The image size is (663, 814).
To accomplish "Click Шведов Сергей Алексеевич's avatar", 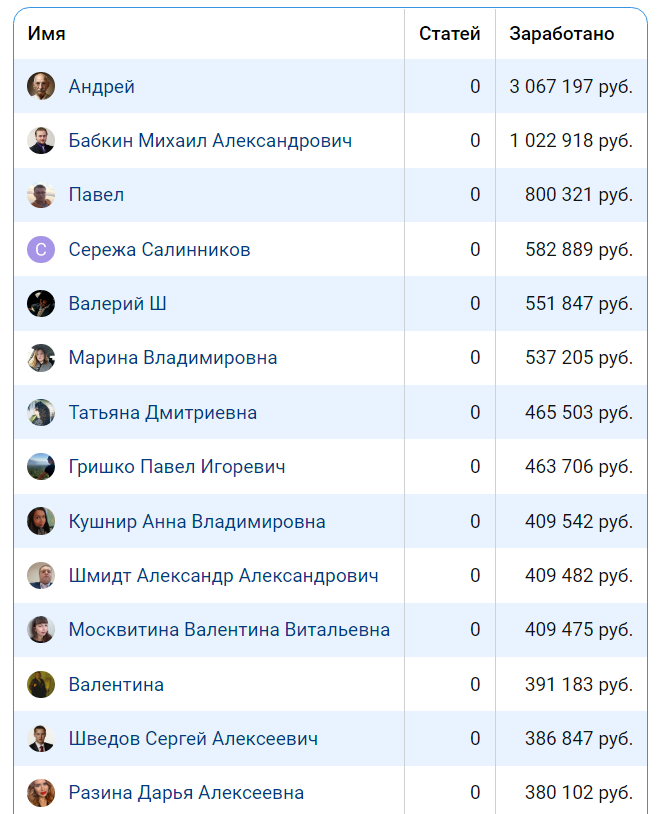I will (x=41, y=739).
